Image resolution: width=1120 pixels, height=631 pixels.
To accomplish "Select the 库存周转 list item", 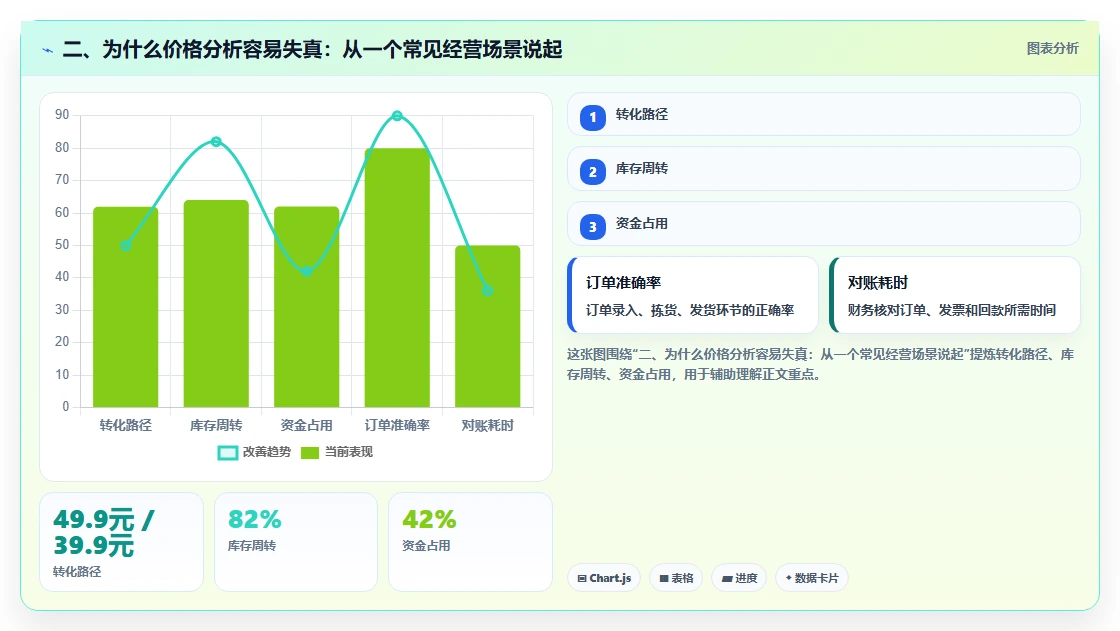I will (824, 169).
